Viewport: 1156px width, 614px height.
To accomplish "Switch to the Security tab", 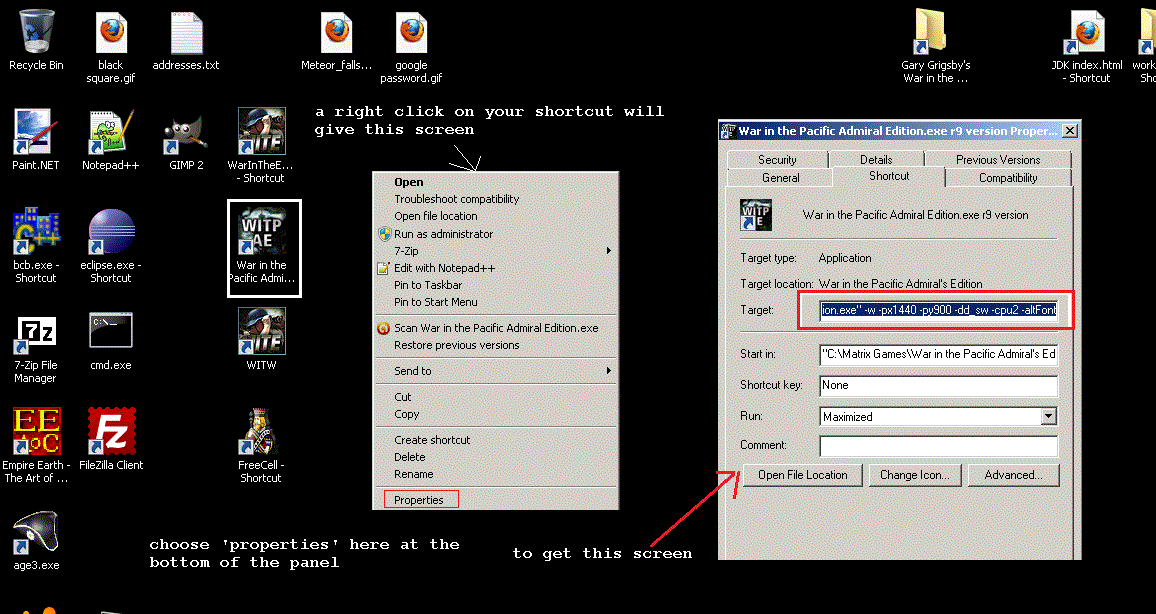I will click(777, 159).
